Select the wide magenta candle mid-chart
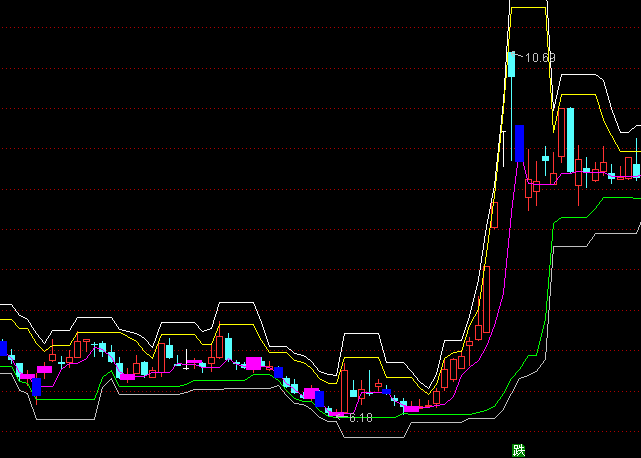The height and width of the screenshot is (458, 641). [254, 362]
